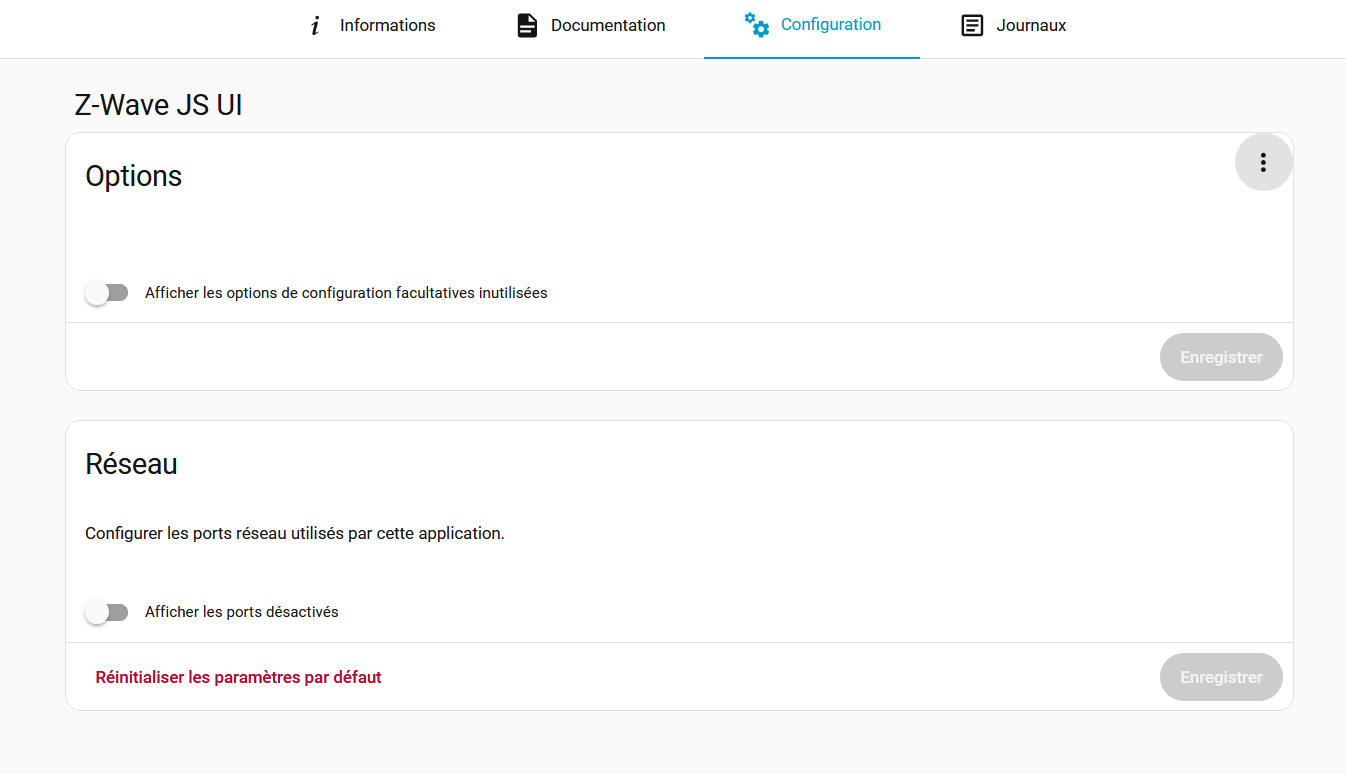
Task: Switch to the Informations tab
Action: tap(387, 26)
